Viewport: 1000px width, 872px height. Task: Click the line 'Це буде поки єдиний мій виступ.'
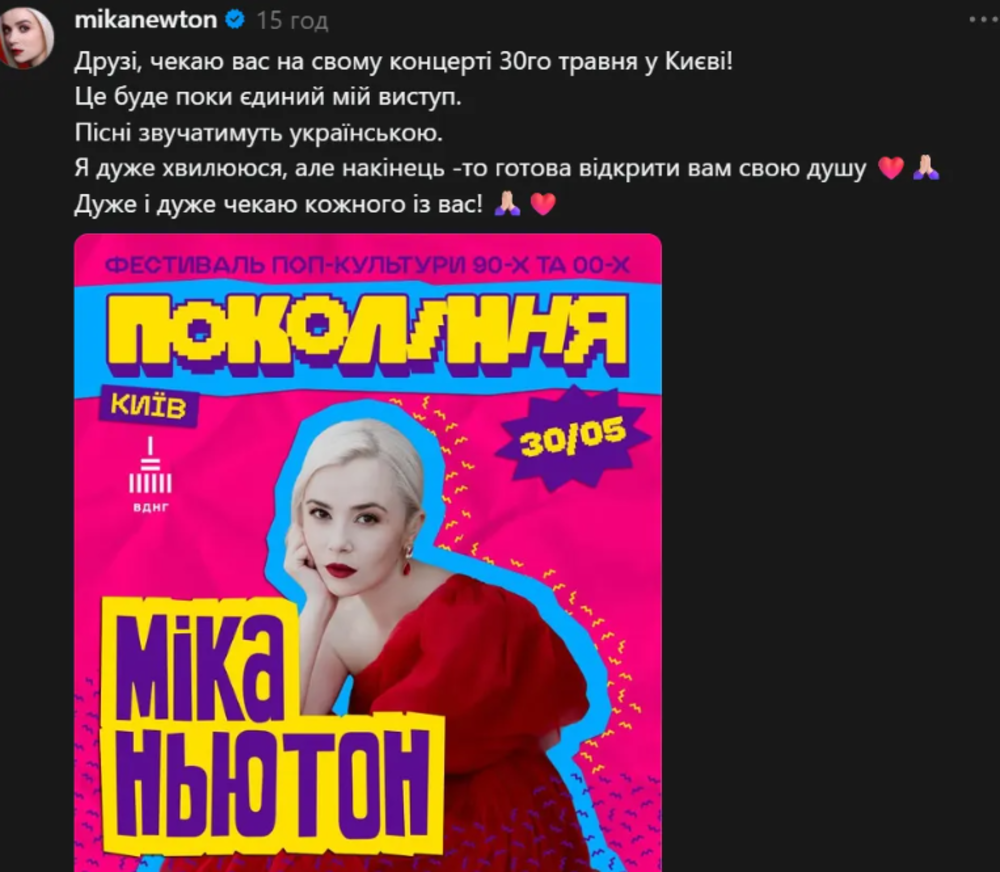coord(268,98)
